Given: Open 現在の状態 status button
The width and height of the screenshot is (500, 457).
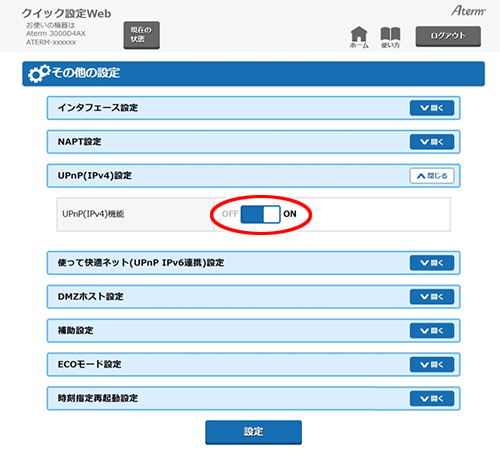Looking at the screenshot, I should click(x=142, y=35).
